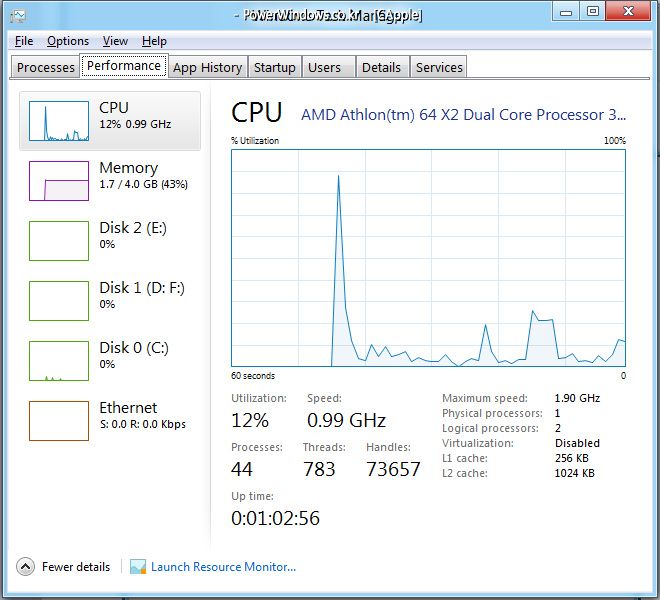Click the Logical processors value 2
The width and height of the screenshot is (660, 600).
coord(558,428)
